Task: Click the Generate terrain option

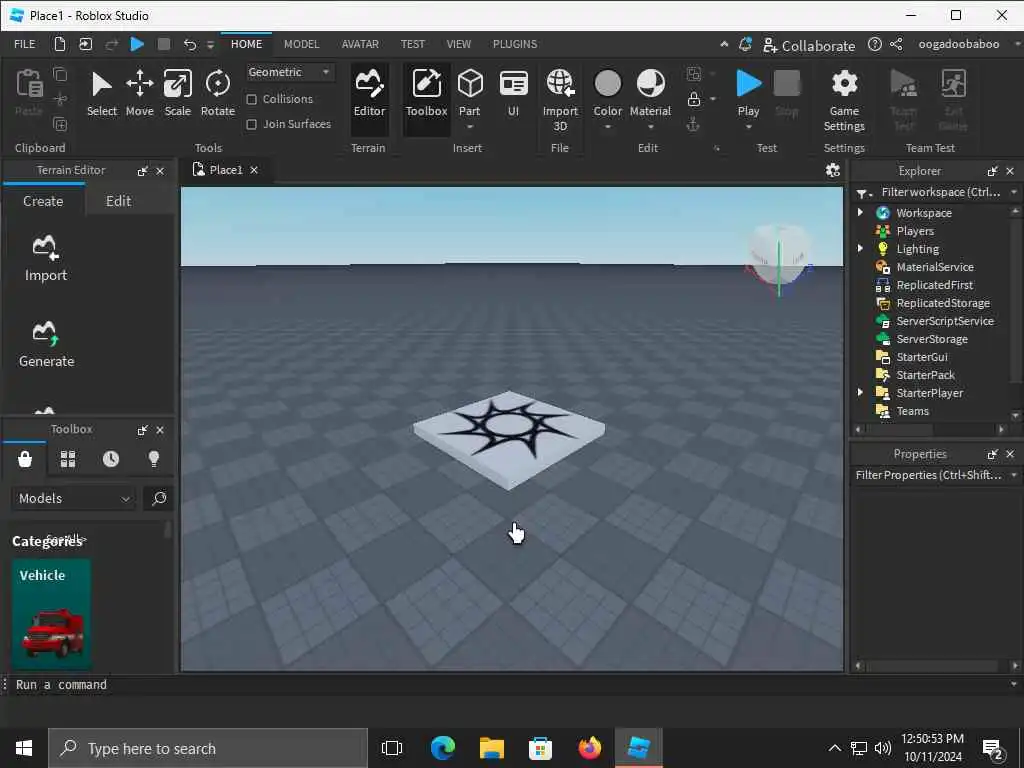Action: tap(46, 345)
